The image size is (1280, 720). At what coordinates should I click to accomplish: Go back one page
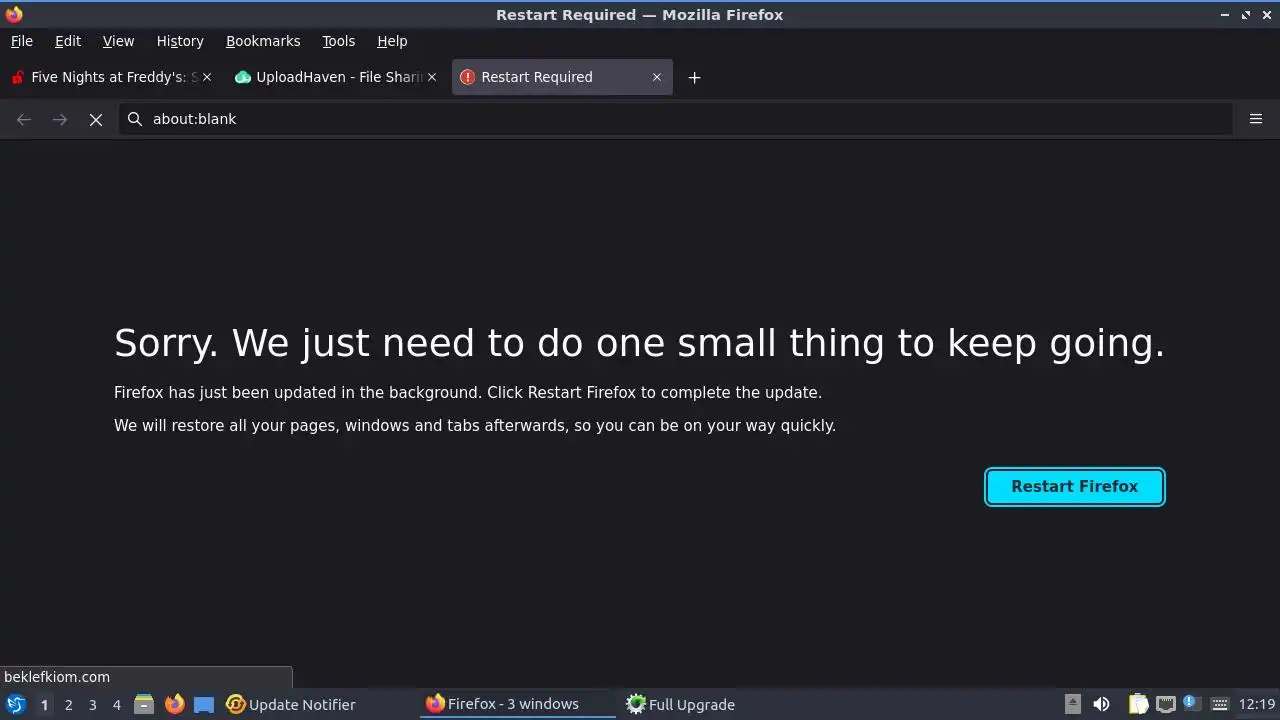24,119
